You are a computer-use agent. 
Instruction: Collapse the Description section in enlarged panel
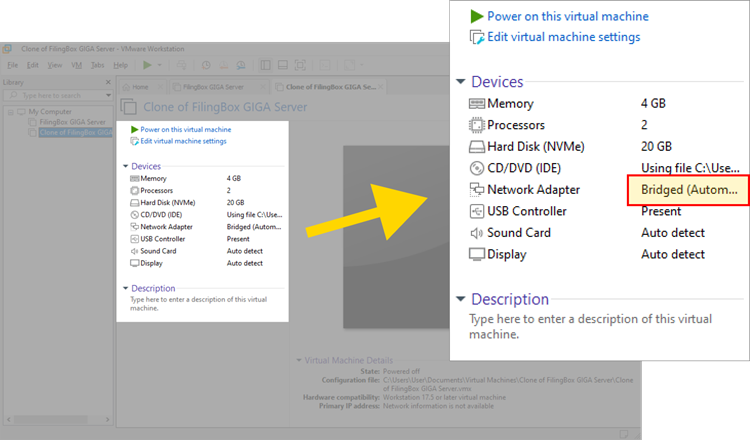460,299
